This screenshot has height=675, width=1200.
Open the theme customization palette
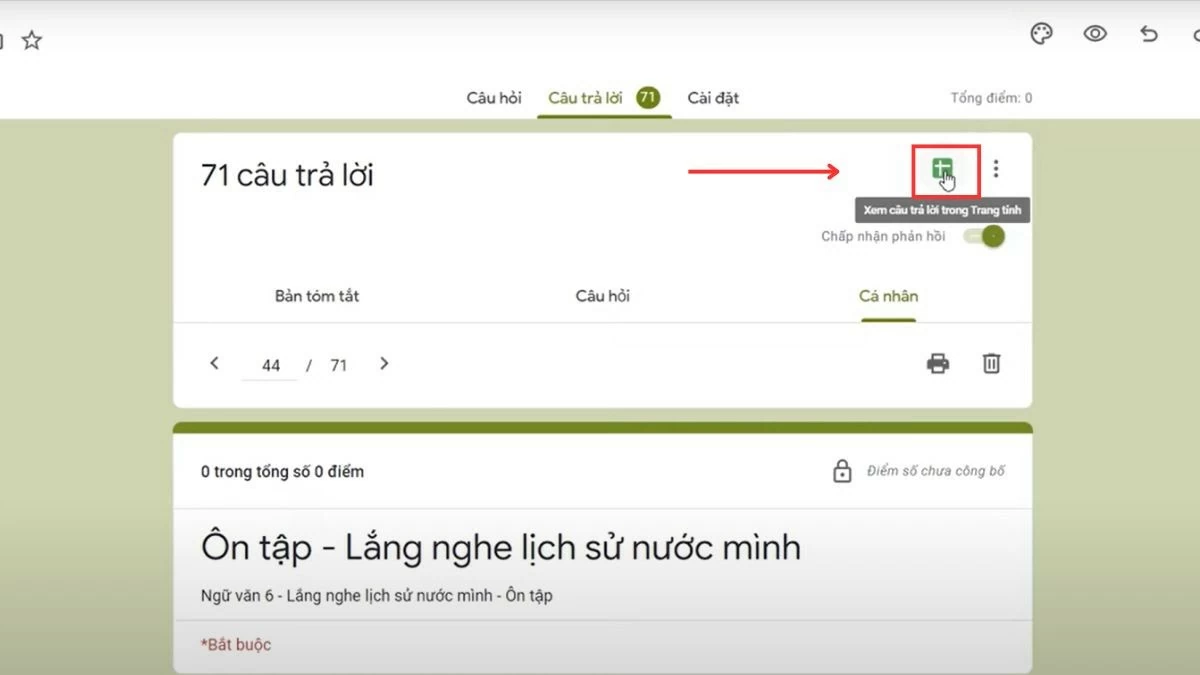pos(1040,33)
